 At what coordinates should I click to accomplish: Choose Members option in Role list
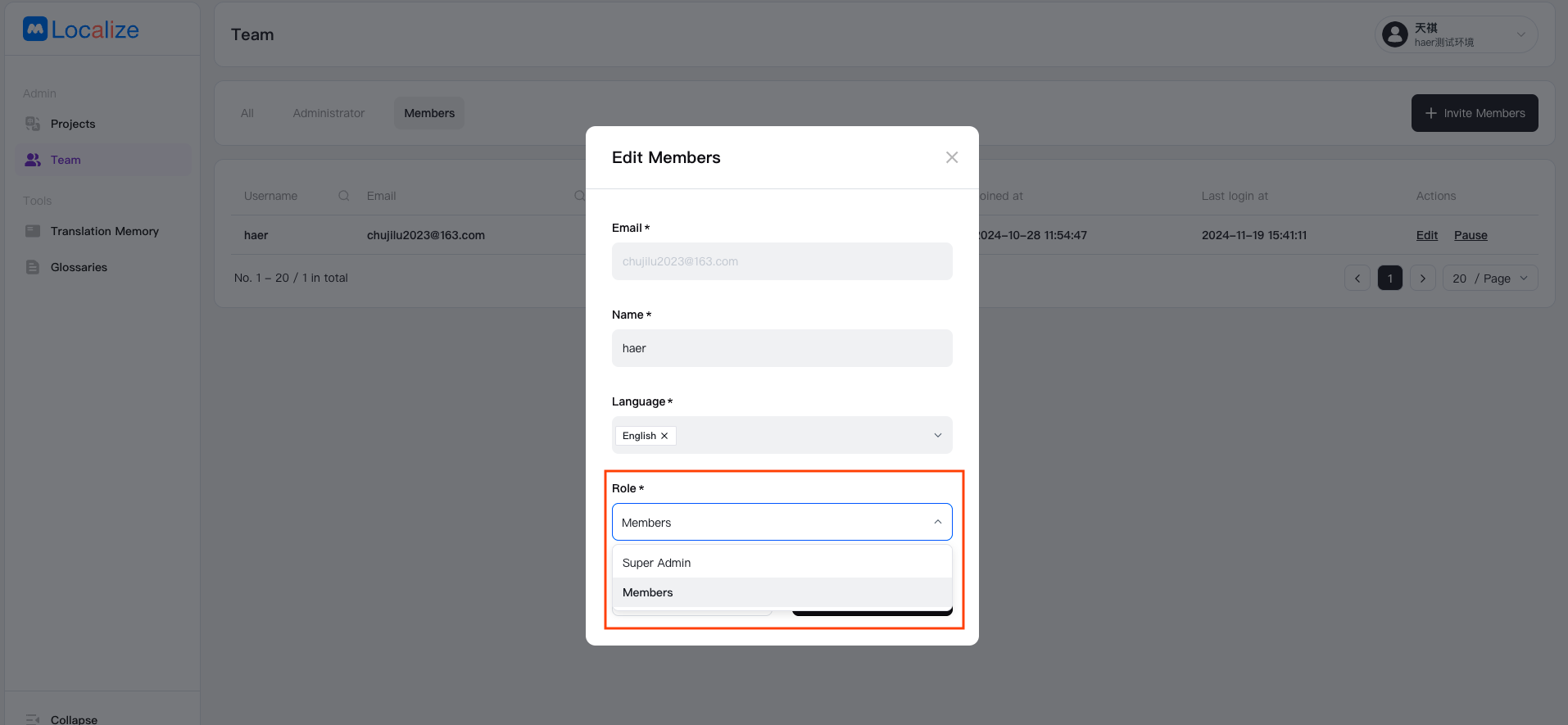point(648,592)
